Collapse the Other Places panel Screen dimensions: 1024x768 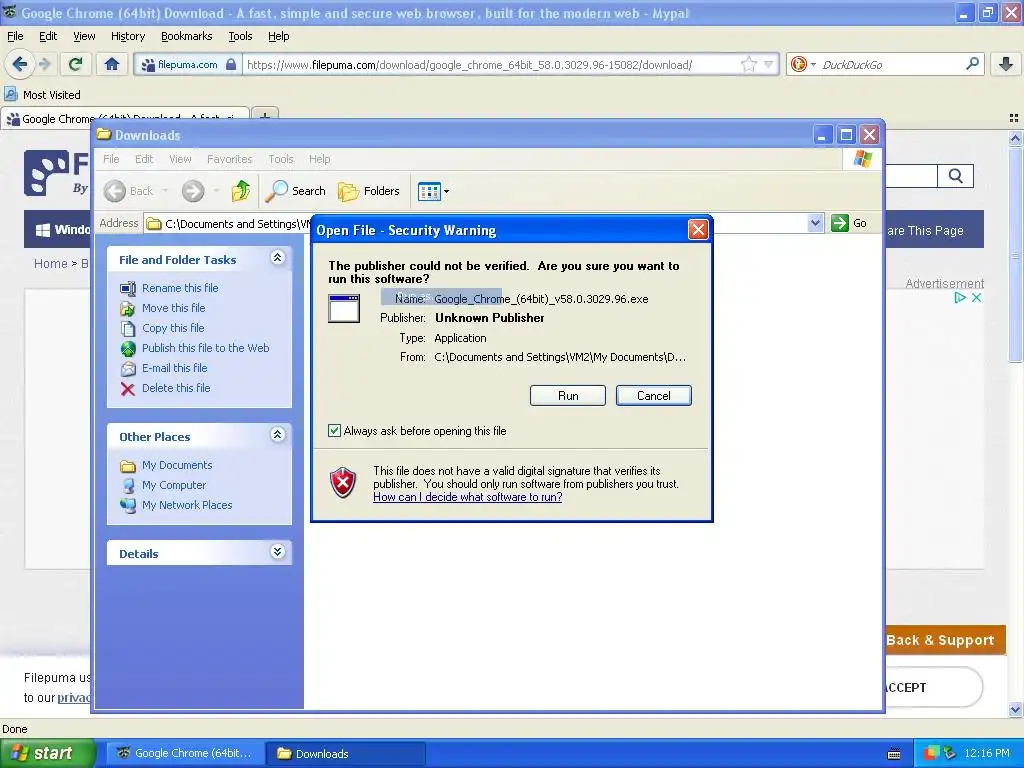278,434
